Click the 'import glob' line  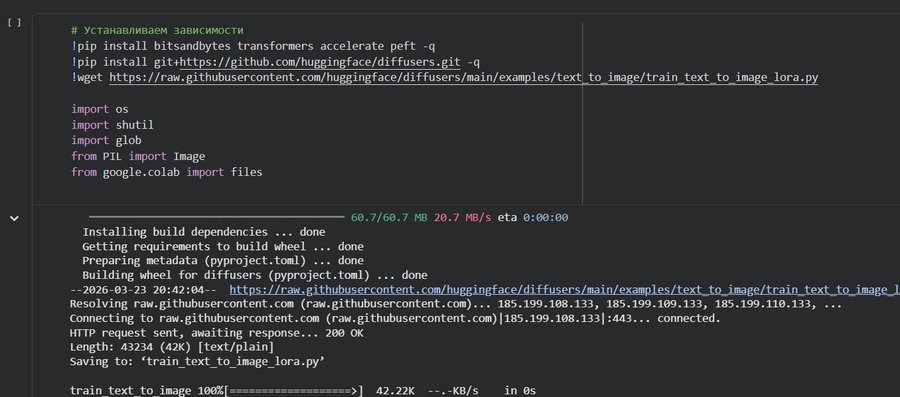[106, 140]
